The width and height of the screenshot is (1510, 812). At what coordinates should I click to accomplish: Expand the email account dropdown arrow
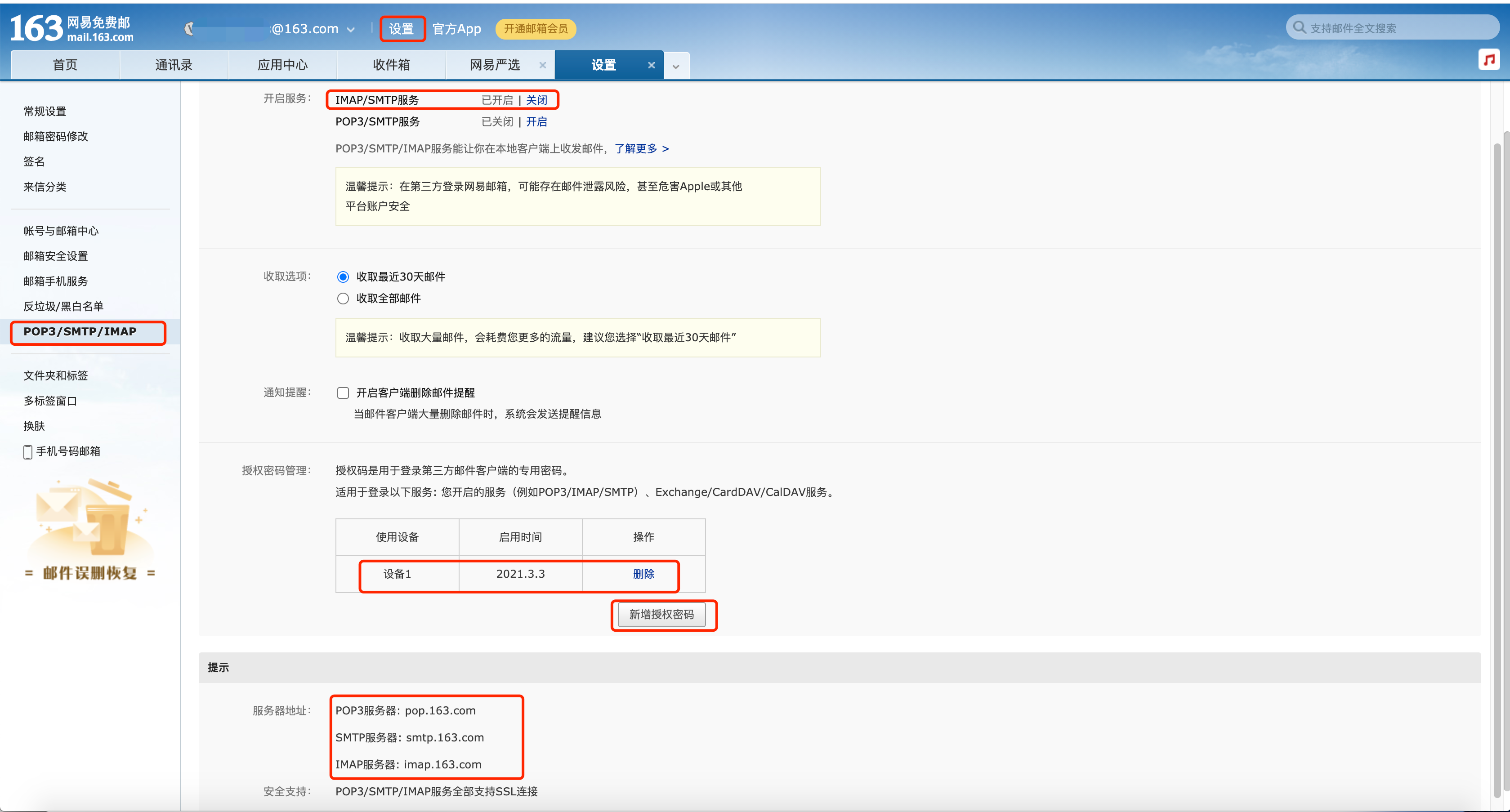pyautogui.click(x=352, y=29)
